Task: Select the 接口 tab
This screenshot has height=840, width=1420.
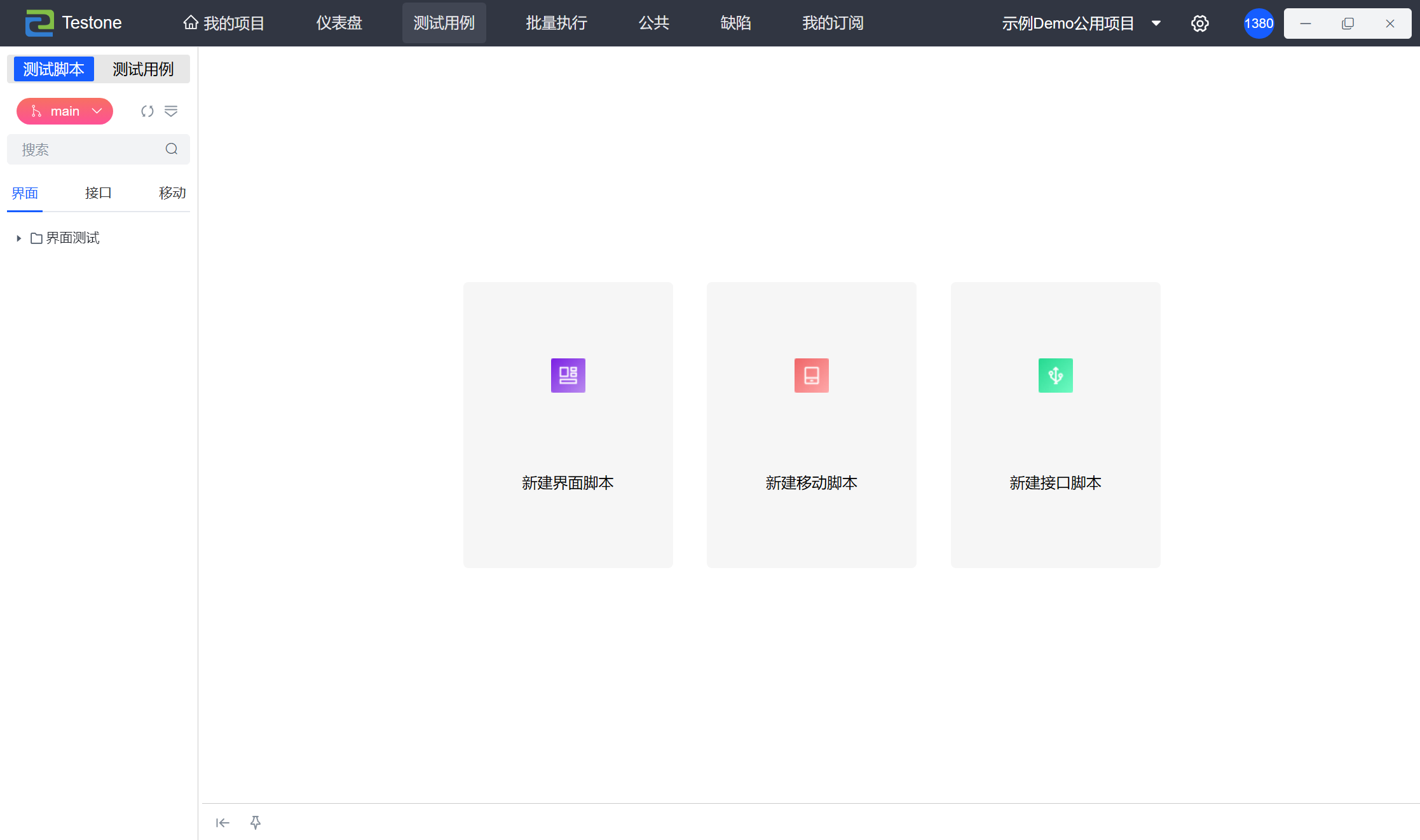Action: point(99,193)
